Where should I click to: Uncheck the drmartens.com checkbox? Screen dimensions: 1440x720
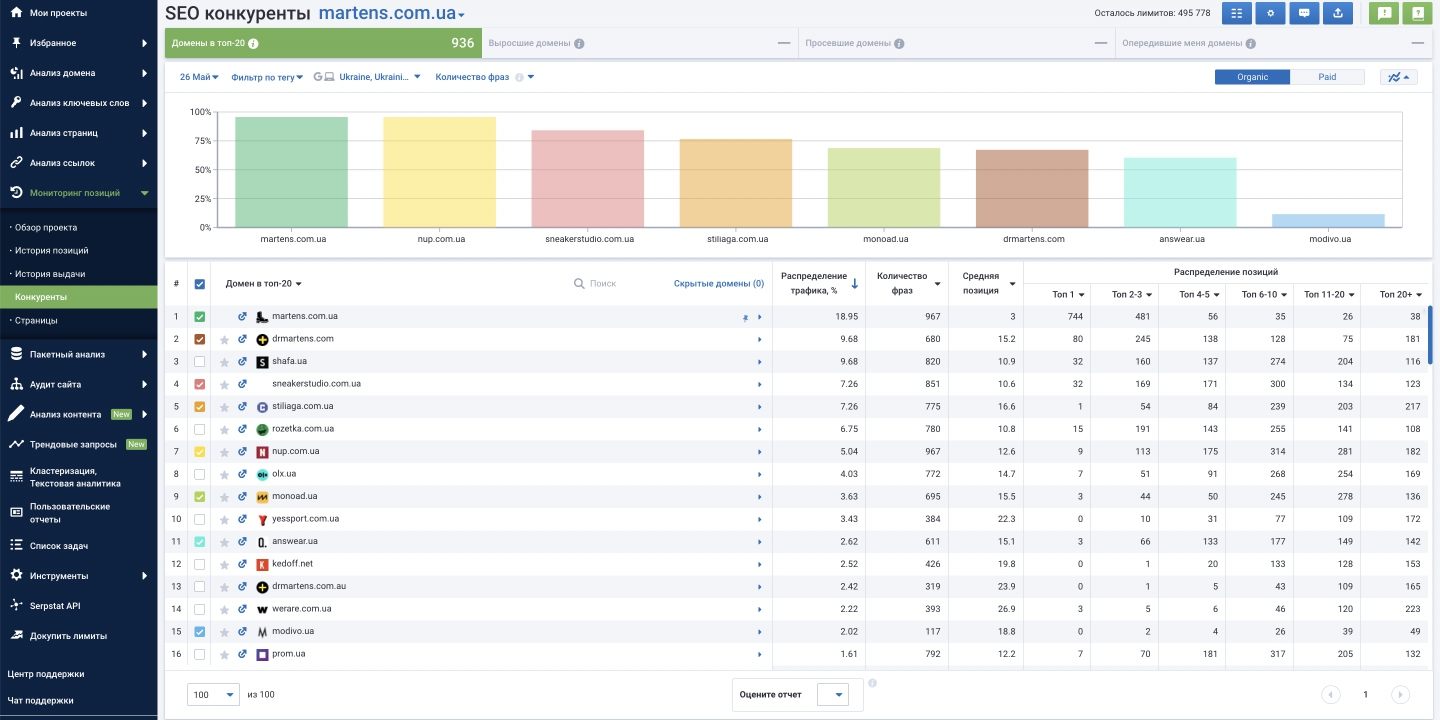[x=200, y=339]
